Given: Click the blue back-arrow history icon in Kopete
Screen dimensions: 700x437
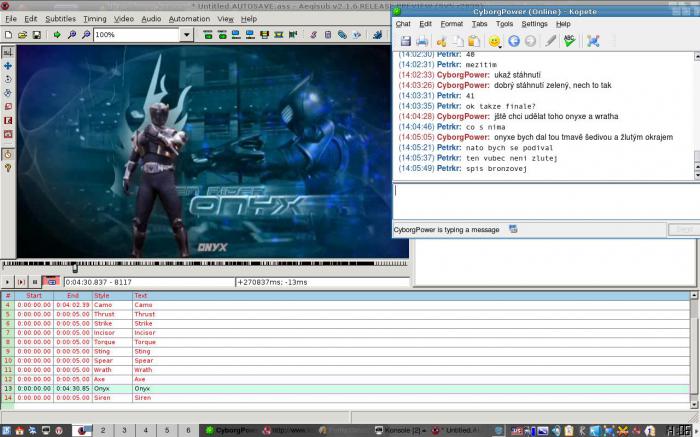Looking at the screenshot, I should [514, 41].
